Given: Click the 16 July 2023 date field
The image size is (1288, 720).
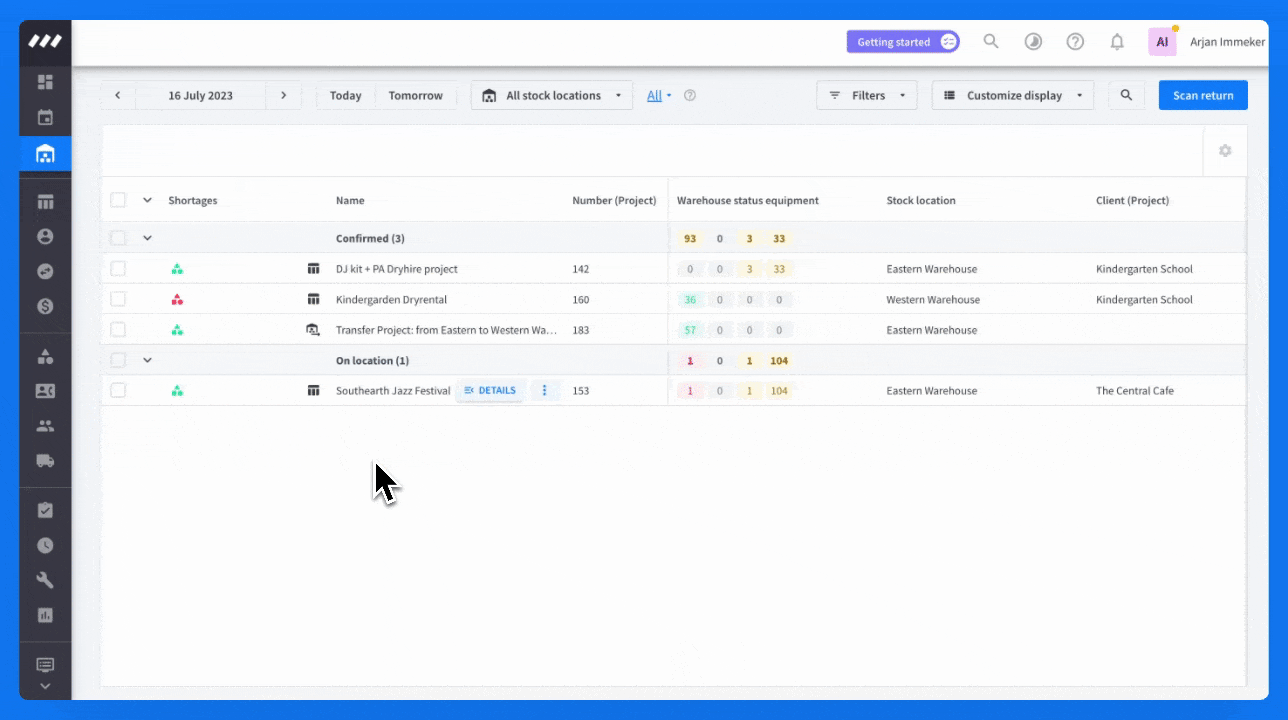Looking at the screenshot, I should [x=200, y=96].
